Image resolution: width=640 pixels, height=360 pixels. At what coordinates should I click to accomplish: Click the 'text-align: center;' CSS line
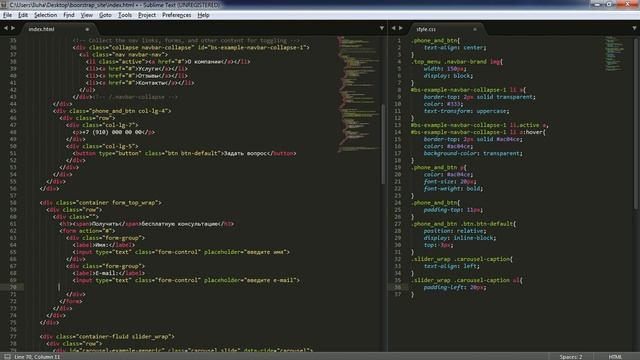455,48
